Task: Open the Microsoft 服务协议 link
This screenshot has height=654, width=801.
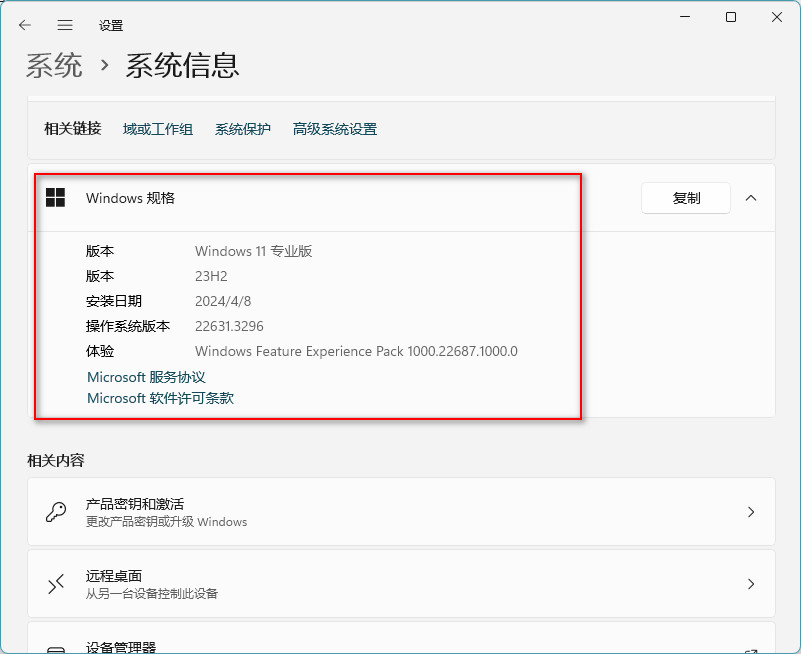Action: [x=146, y=377]
